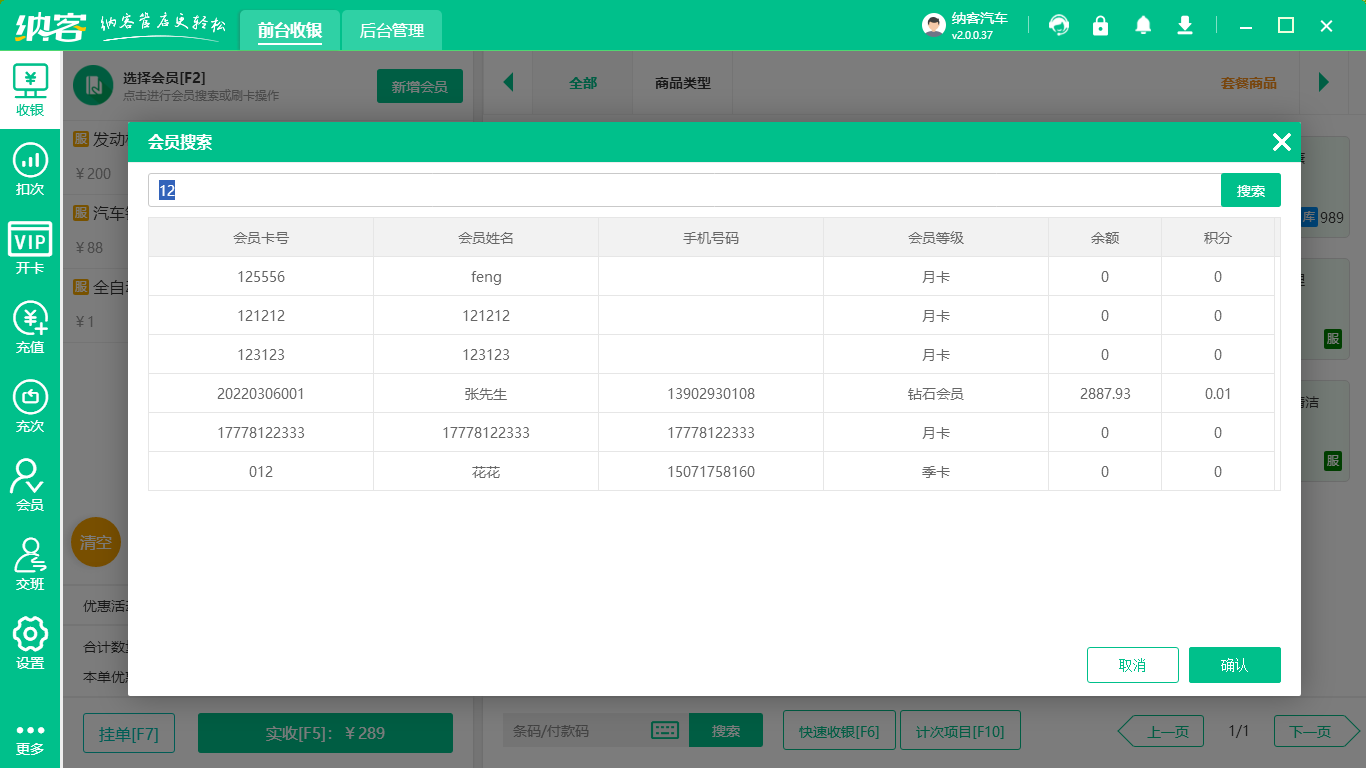
Task: Expand product categories with the left arrow
Action: (510, 85)
